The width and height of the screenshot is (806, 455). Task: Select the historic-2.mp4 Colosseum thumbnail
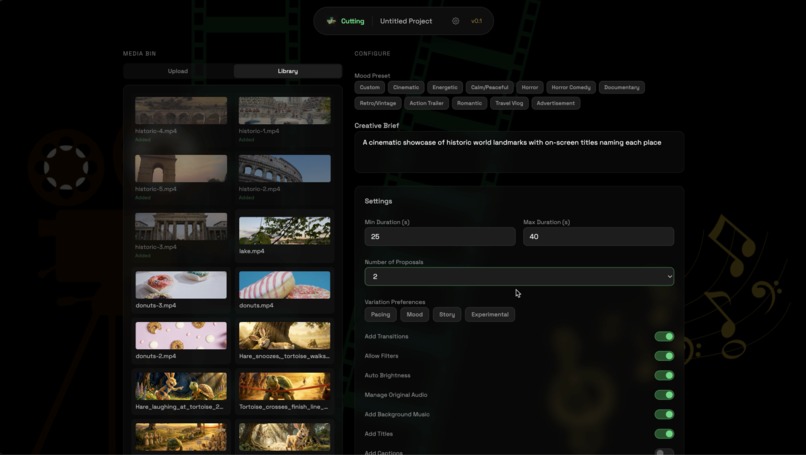pyautogui.click(x=284, y=168)
